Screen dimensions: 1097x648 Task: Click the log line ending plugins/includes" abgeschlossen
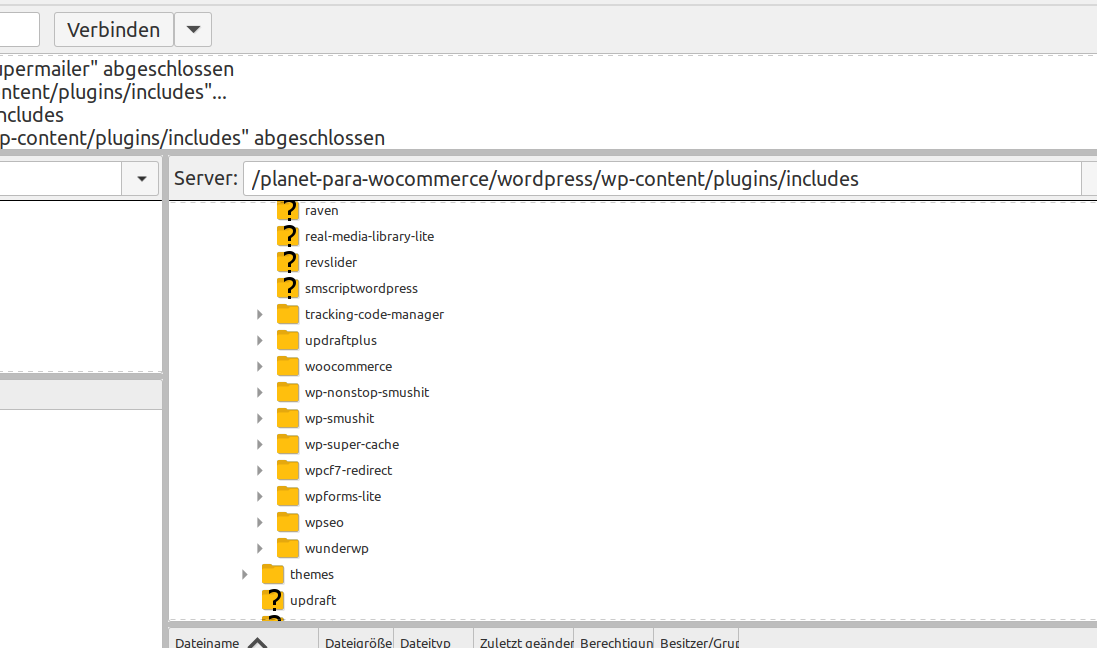pyautogui.click(x=192, y=138)
